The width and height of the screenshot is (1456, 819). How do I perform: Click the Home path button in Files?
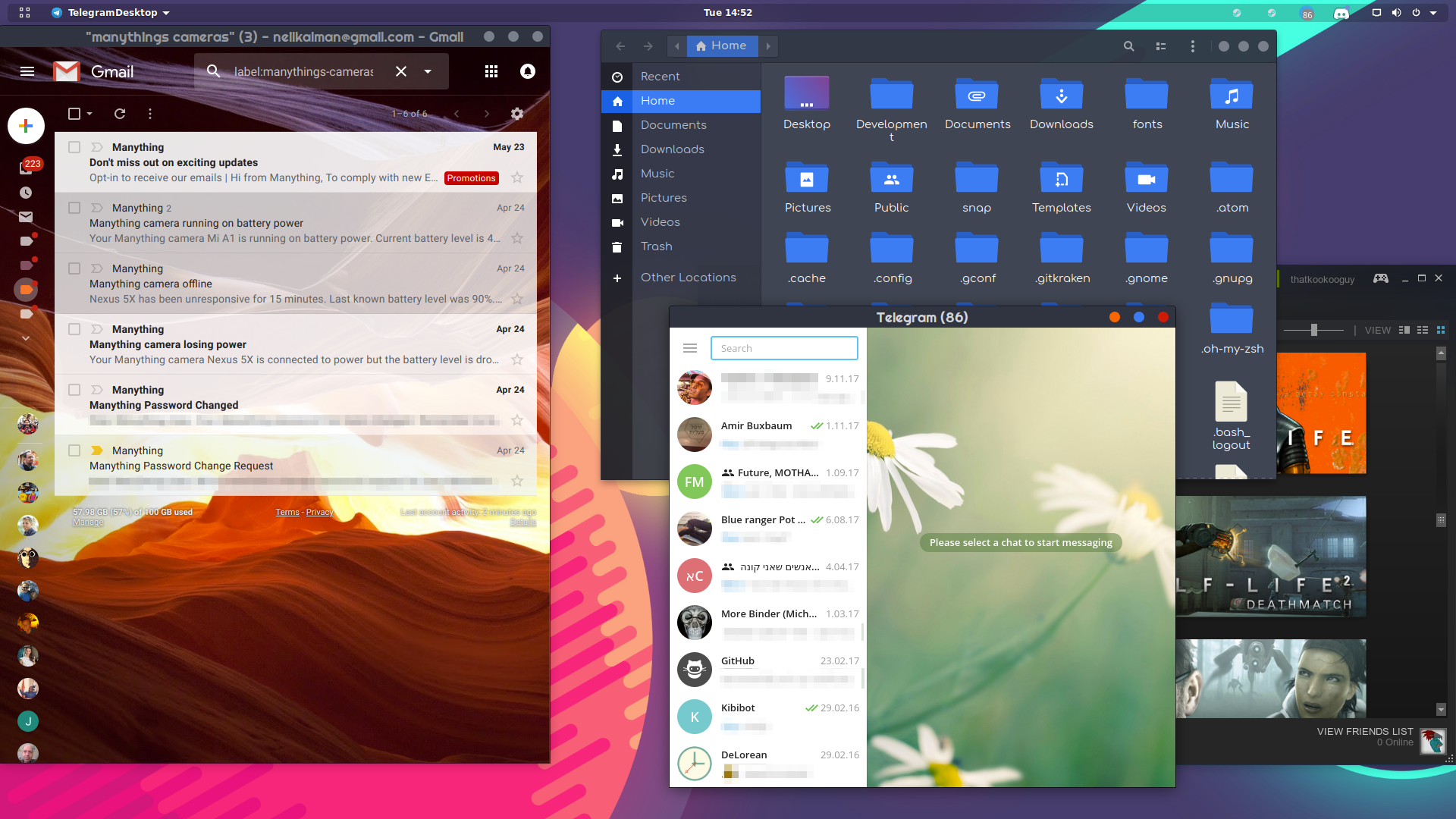[x=721, y=46]
